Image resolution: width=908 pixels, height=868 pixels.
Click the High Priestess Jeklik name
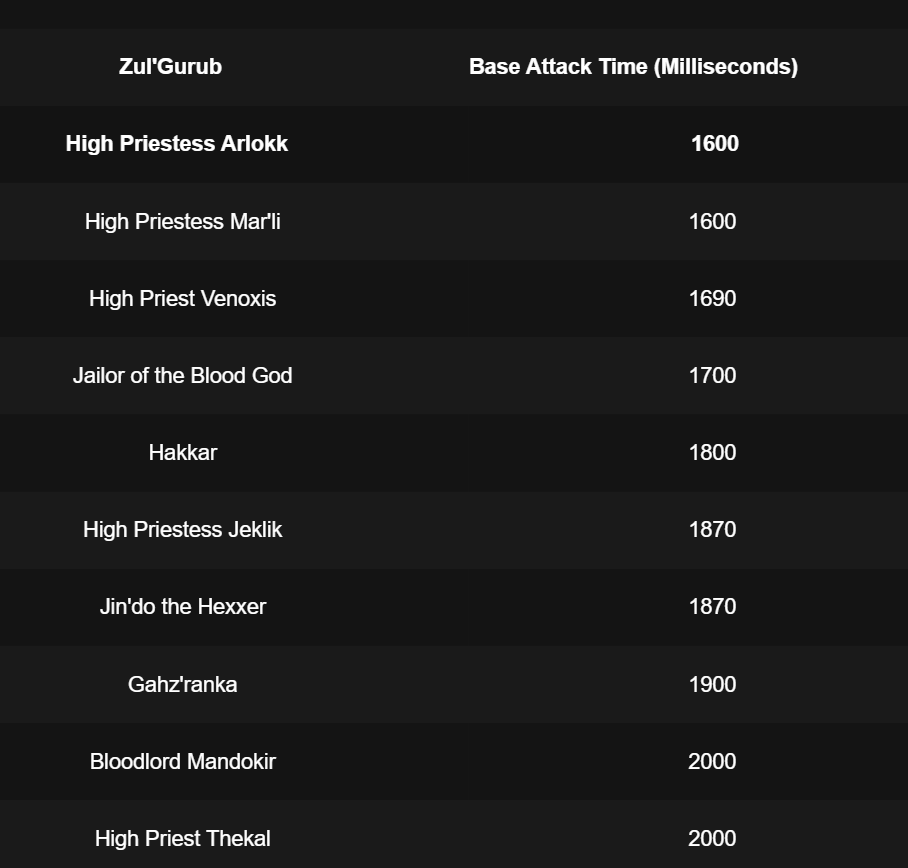(x=182, y=529)
